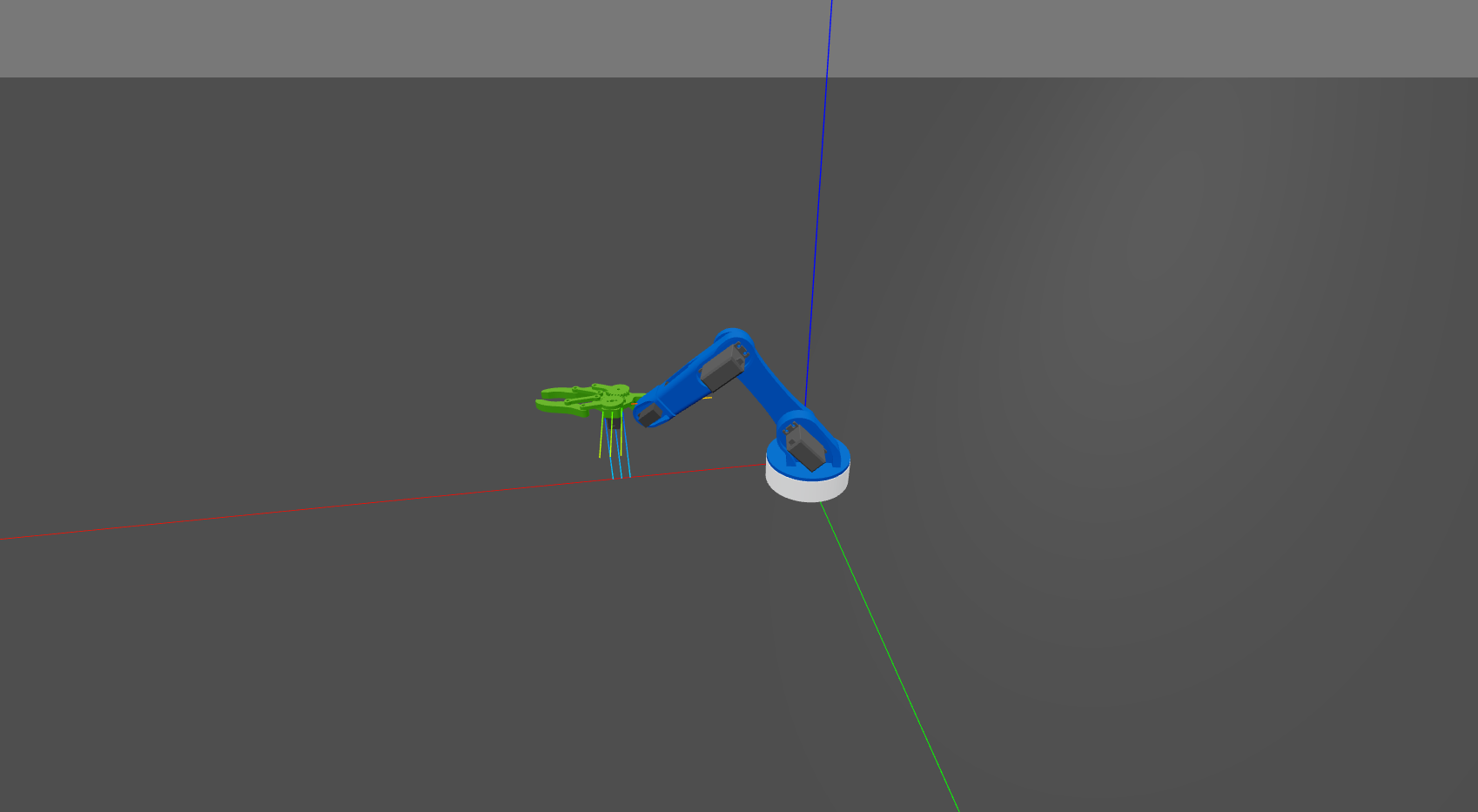The width and height of the screenshot is (1478, 812).
Task: Select the dark servo at the wrist end
Action: click(x=648, y=416)
